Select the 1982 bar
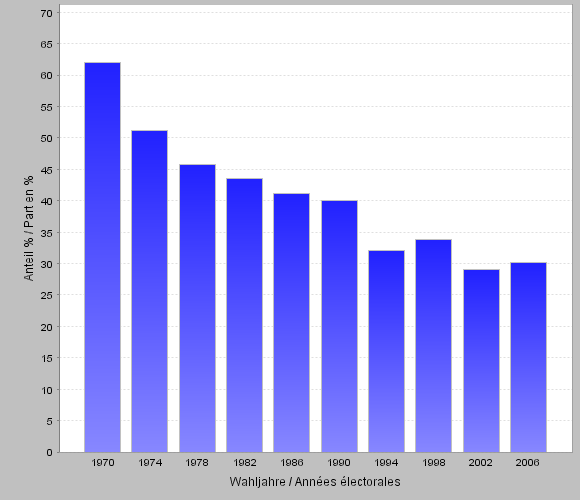 tap(245, 315)
